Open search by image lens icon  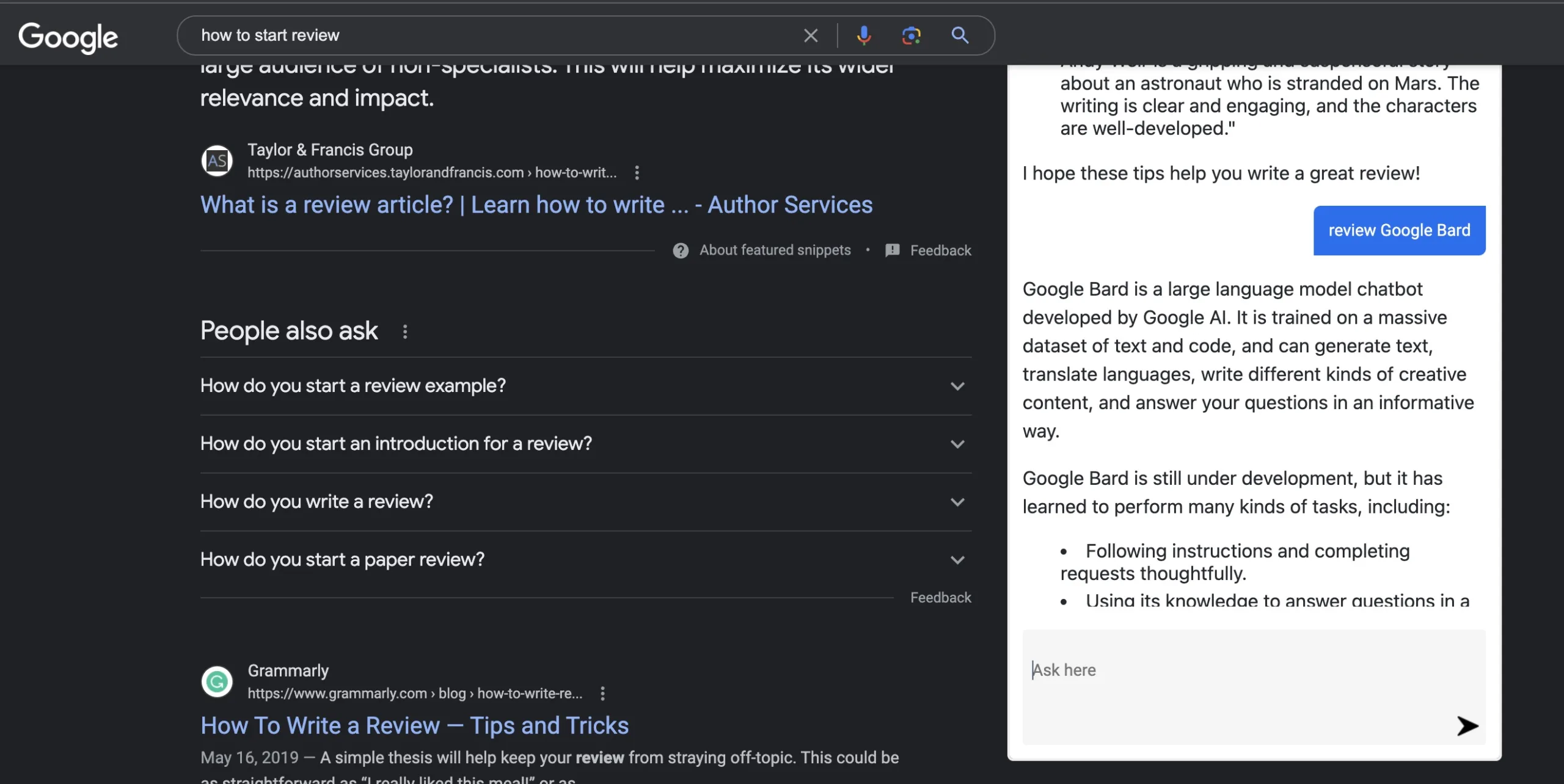pyautogui.click(x=911, y=35)
